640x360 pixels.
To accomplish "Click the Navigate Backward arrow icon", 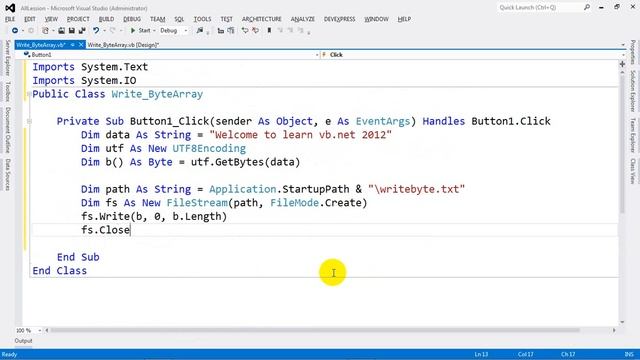I will point(15,31).
